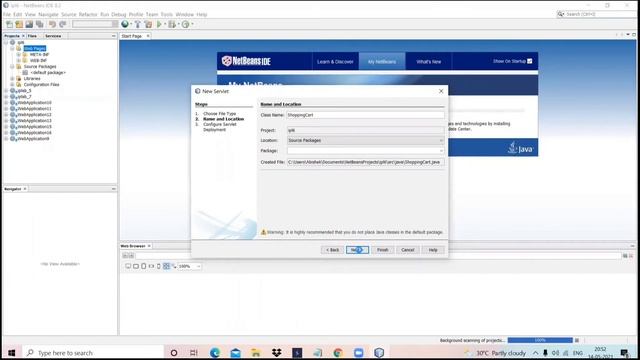Click the Help button in New Servlet
Viewport: 640px width, 360px height.
coord(433,250)
